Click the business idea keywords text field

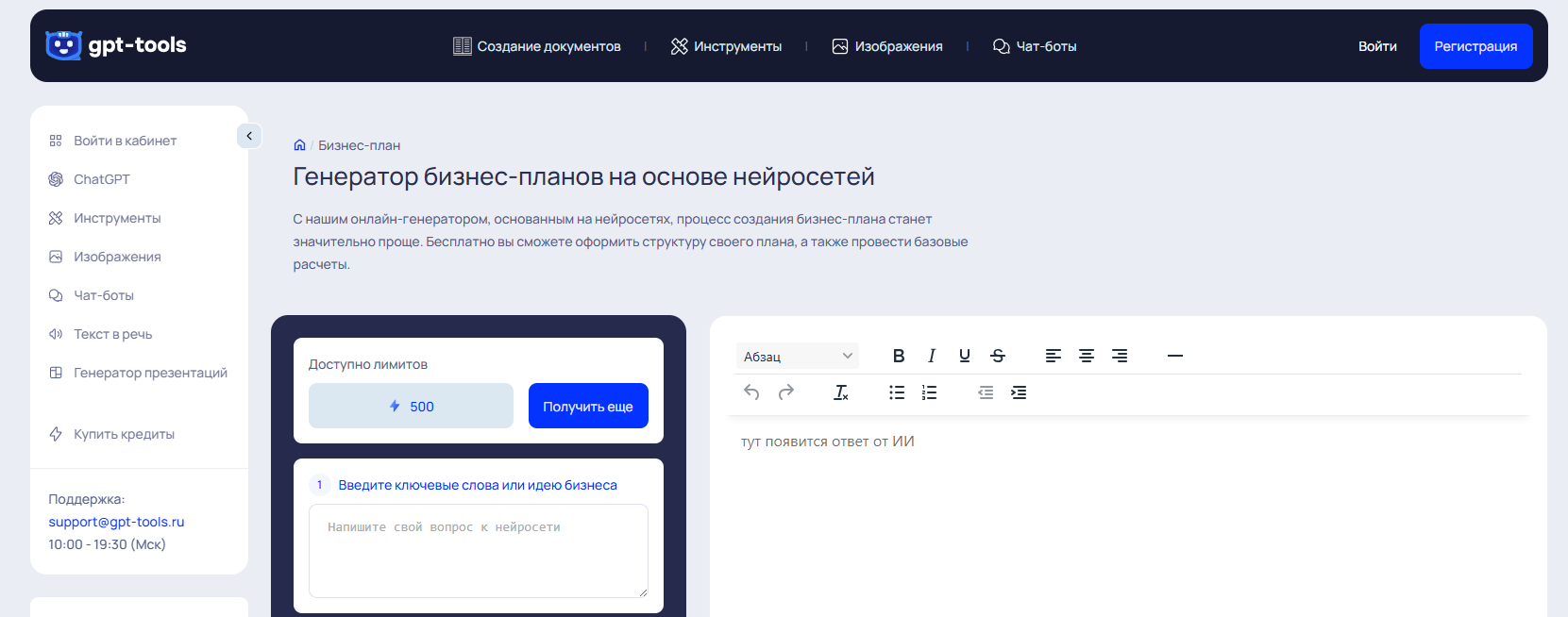pyautogui.click(x=478, y=550)
